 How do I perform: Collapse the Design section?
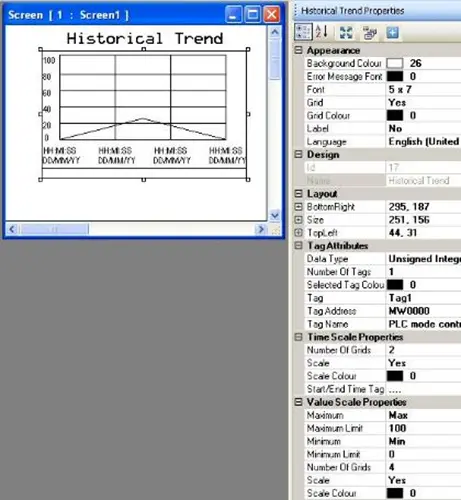299,154
